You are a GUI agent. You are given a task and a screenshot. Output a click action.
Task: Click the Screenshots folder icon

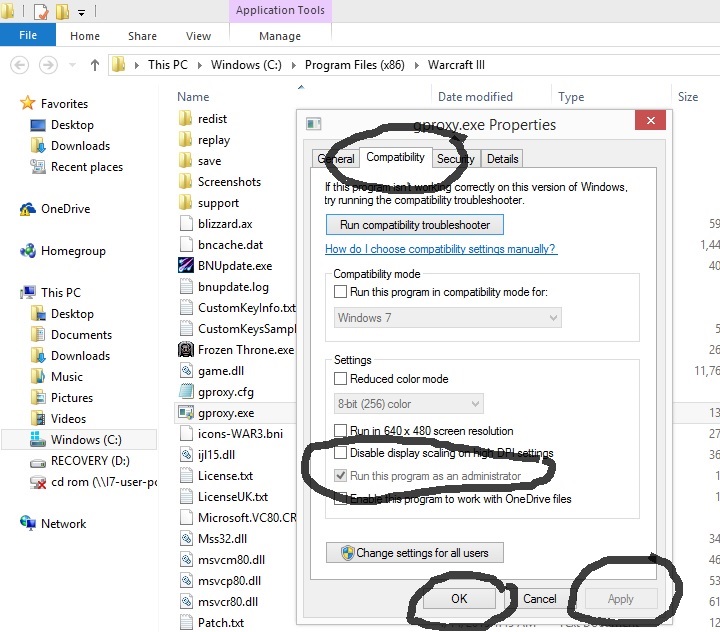click(x=185, y=181)
